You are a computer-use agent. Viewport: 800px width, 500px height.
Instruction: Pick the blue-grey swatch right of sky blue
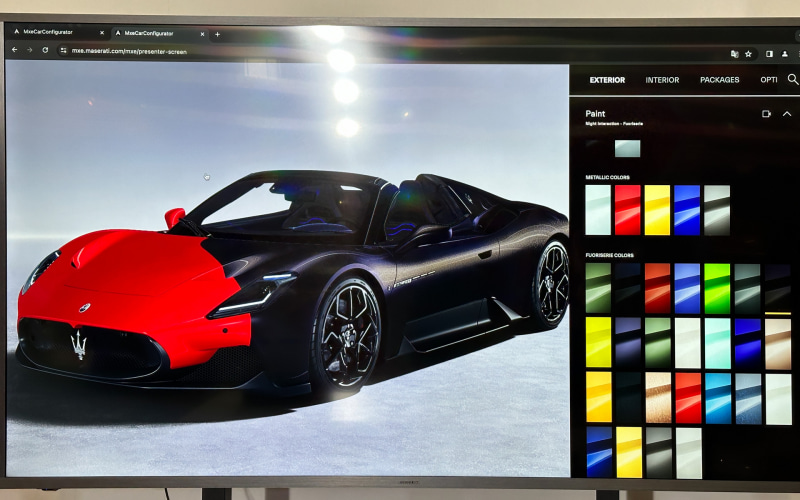pyautogui.click(x=748, y=399)
